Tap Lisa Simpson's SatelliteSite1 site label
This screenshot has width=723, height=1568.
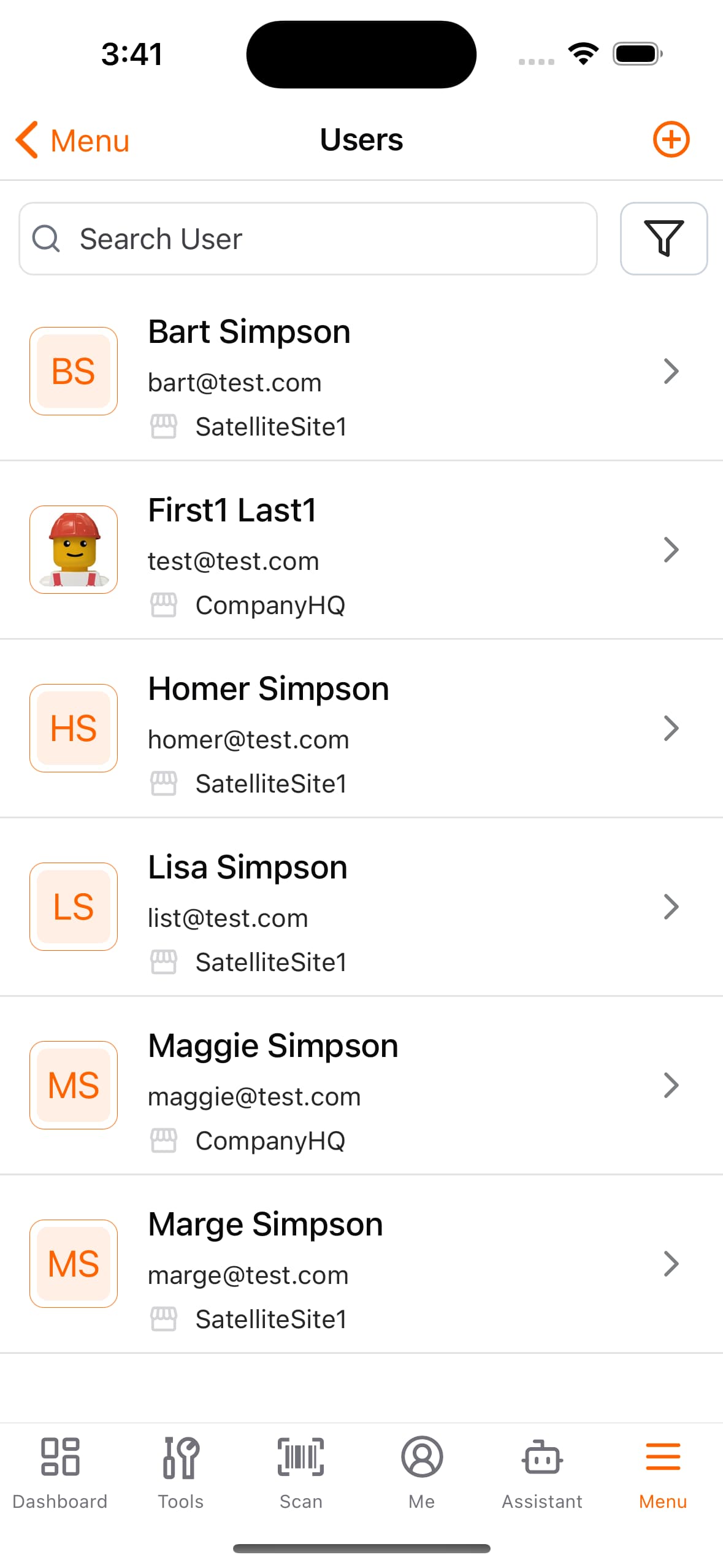click(271, 963)
